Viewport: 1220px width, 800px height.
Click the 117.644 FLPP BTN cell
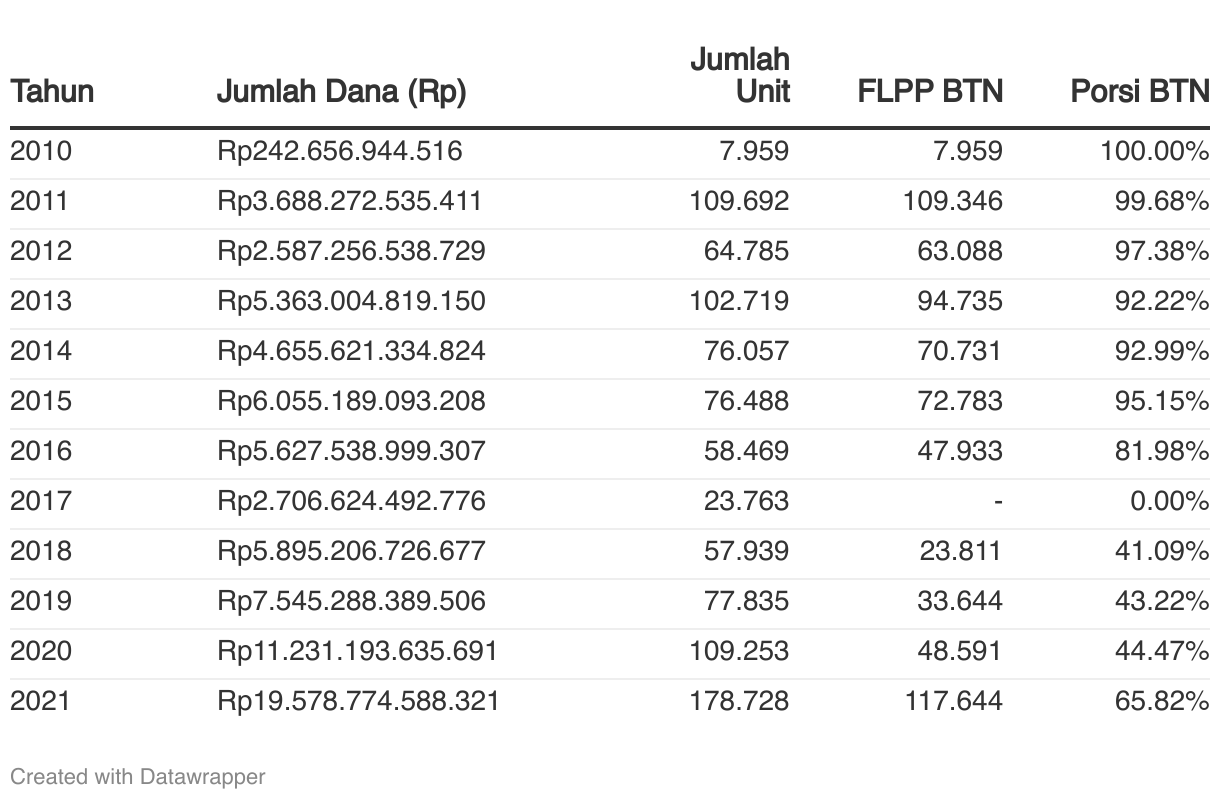pyautogui.click(x=953, y=701)
